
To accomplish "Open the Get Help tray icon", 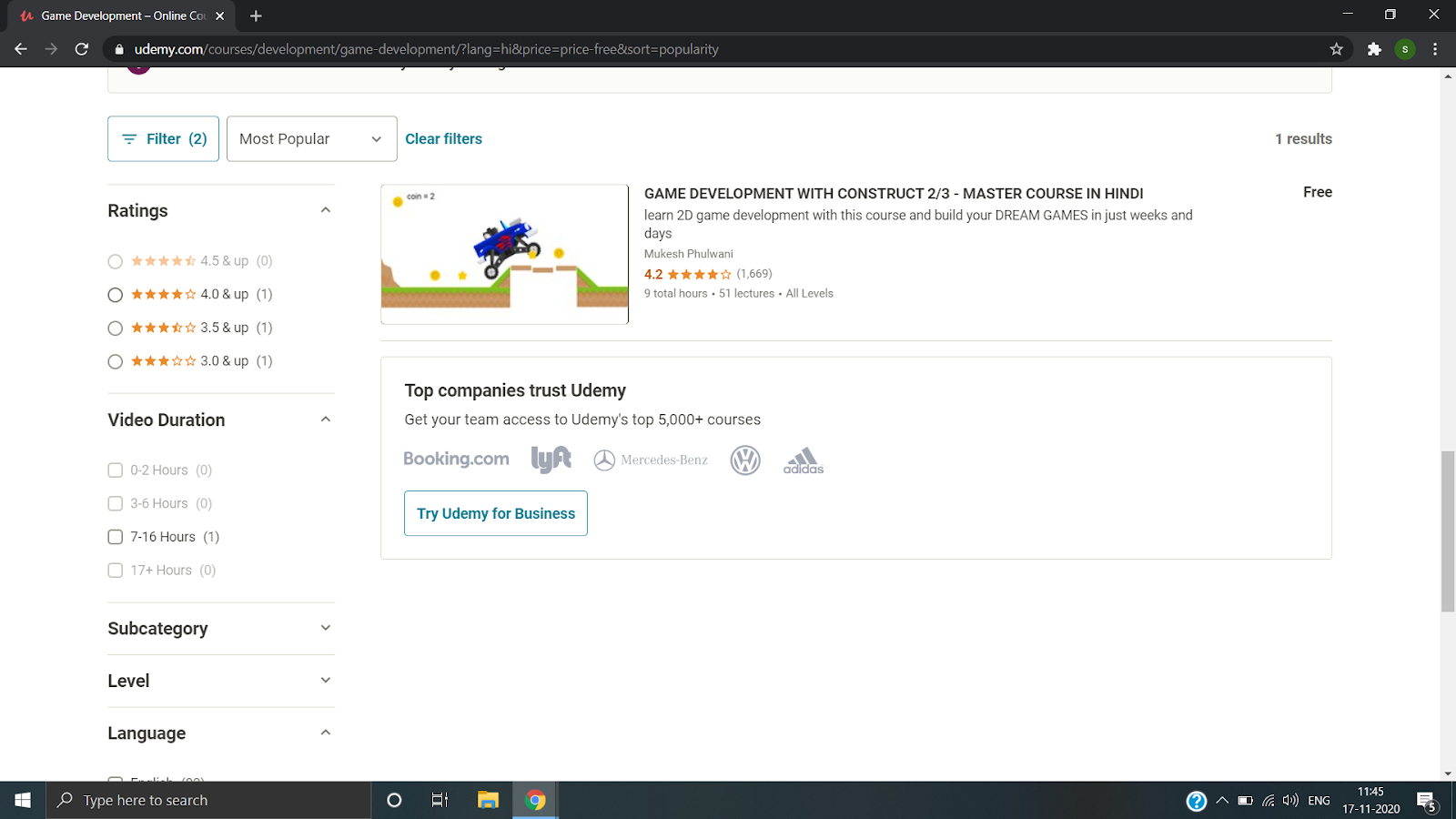I will pyautogui.click(x=1196, y=801).
